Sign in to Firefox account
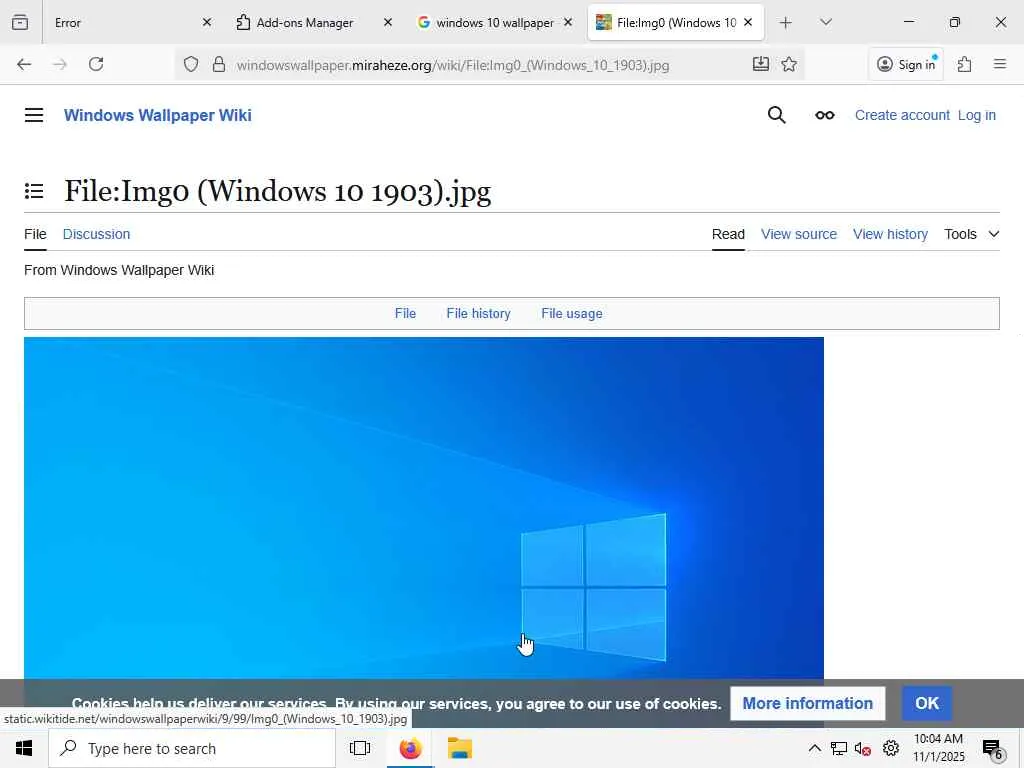This screenshot has height=768, width=1024. click(906, 64)
